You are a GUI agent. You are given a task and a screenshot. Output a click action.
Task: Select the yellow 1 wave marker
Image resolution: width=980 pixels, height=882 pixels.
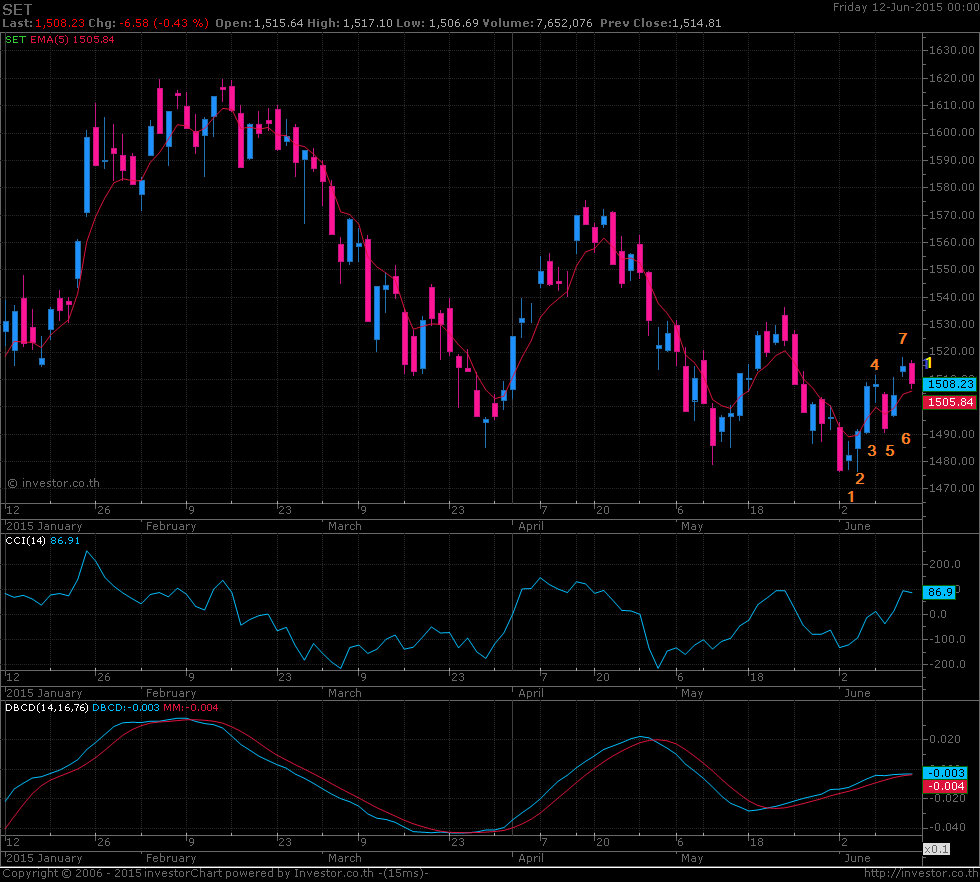929,363
